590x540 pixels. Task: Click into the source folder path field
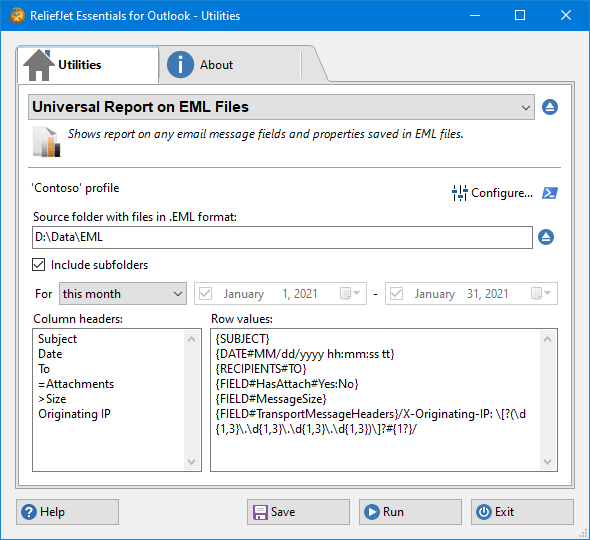click(x=282, y=237)
